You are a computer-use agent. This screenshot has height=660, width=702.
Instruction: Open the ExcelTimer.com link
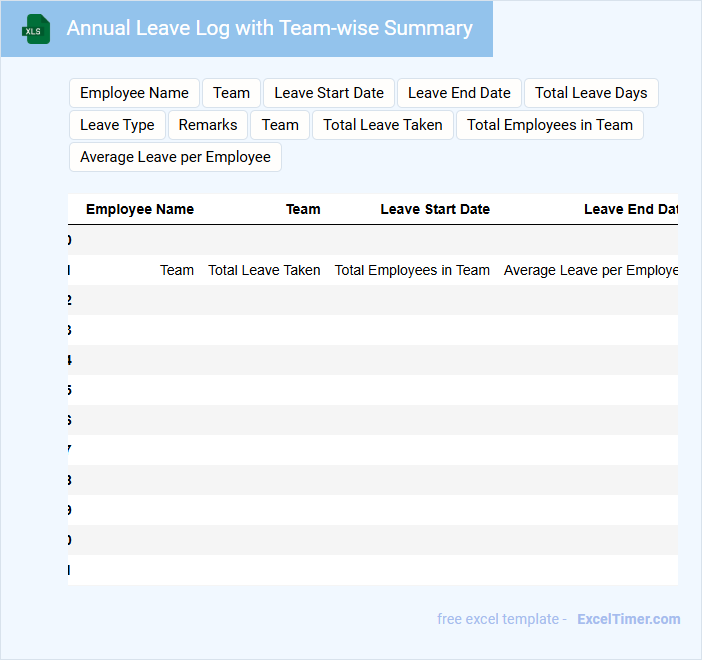pos(629,619)
